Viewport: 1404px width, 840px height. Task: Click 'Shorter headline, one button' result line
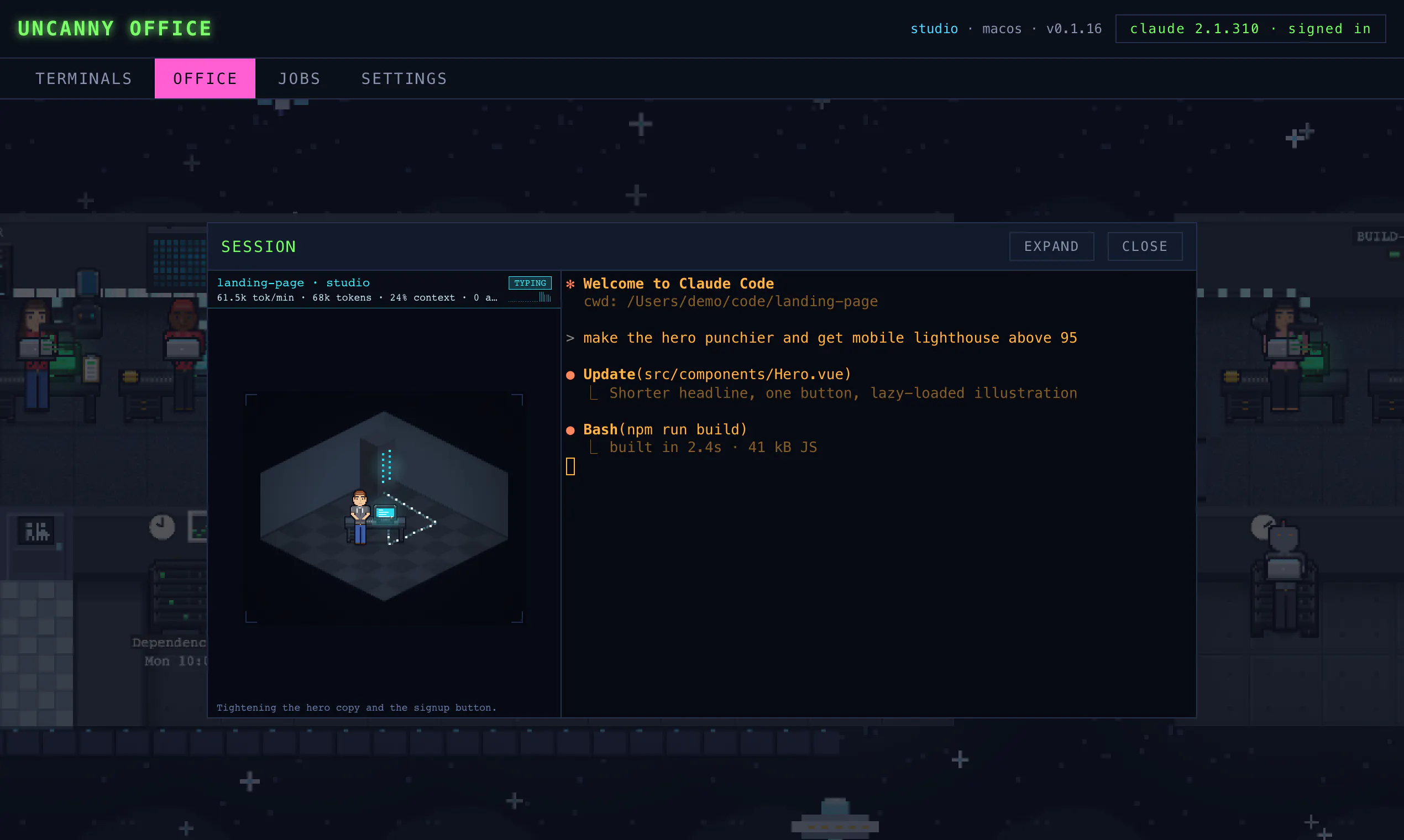843,393
